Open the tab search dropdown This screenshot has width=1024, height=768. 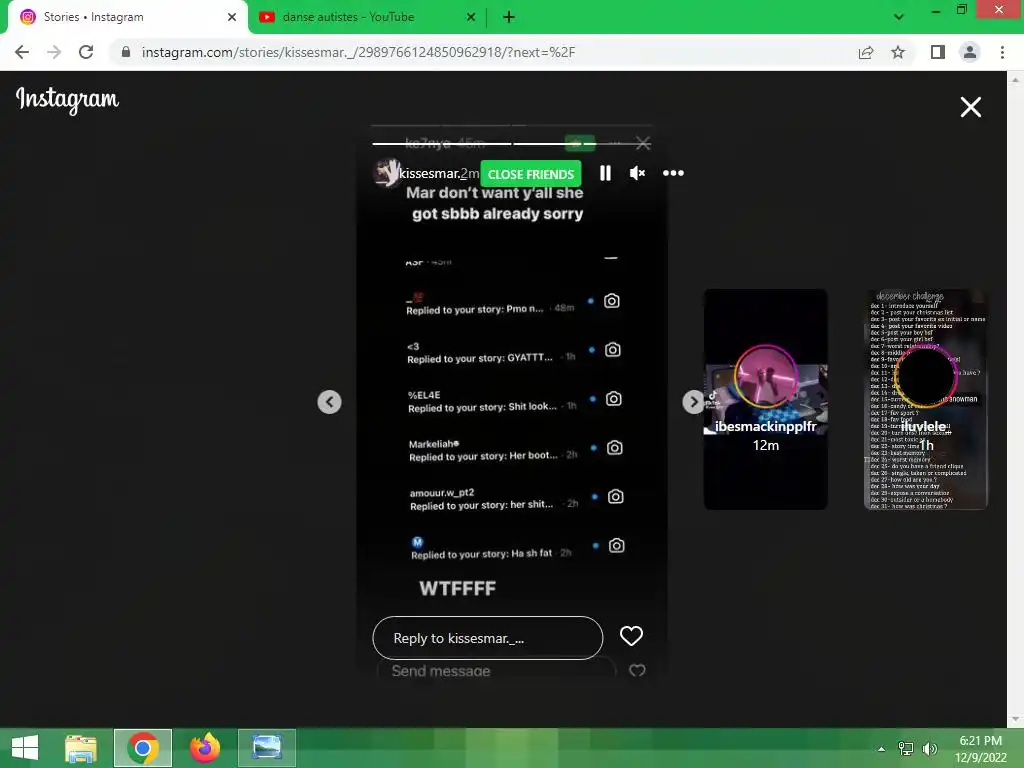899,17
